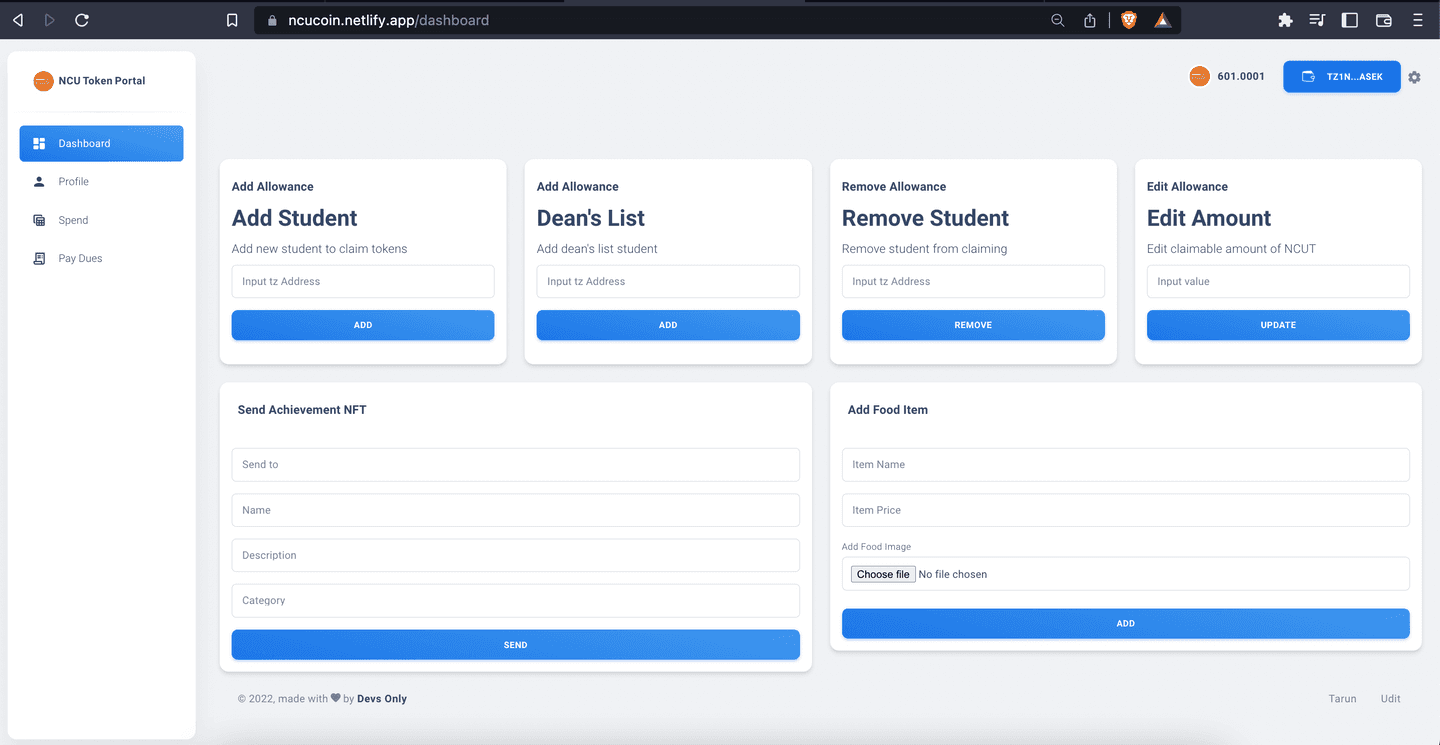1440x745 pixels.
Task: Open Spend in the sidebar
Action: coord(101,220)
